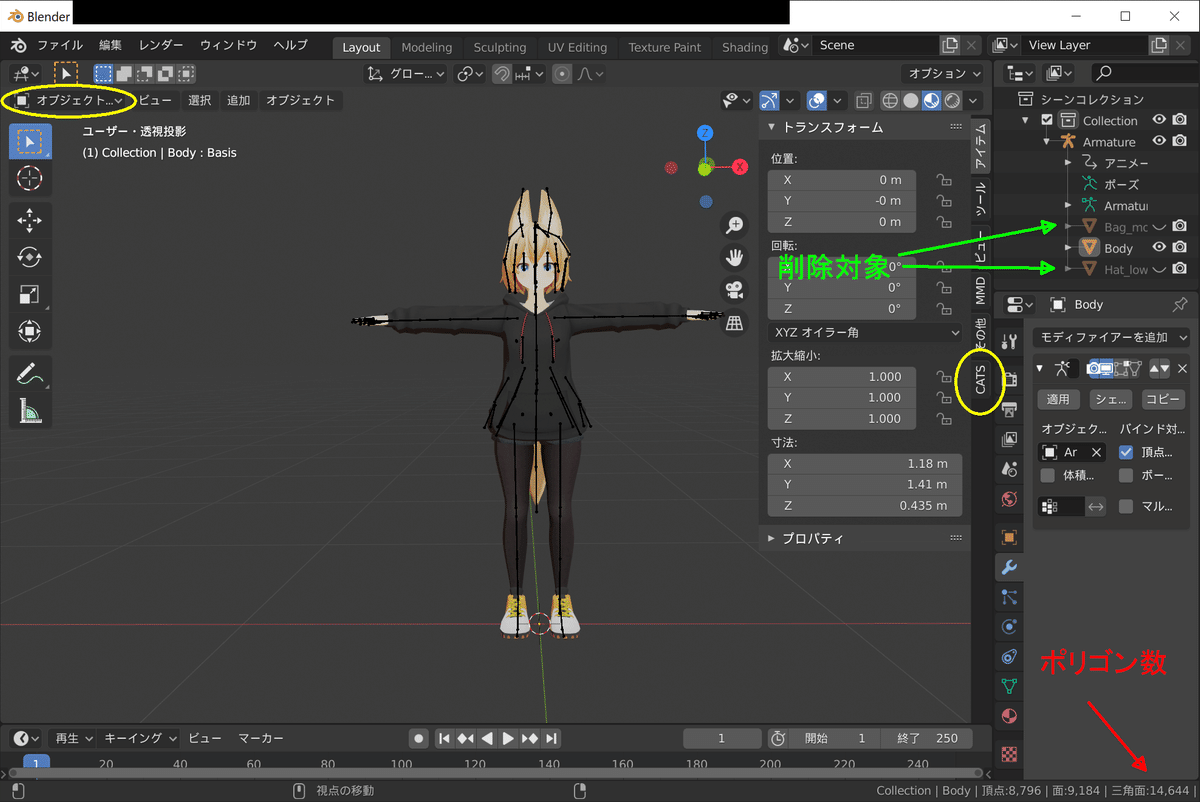Image resolution: width=1200 pixels, height=802 pixels.
Task: Open the キーイング timeline dropdown
Action: pyautogui.click(x=141, y=738)
